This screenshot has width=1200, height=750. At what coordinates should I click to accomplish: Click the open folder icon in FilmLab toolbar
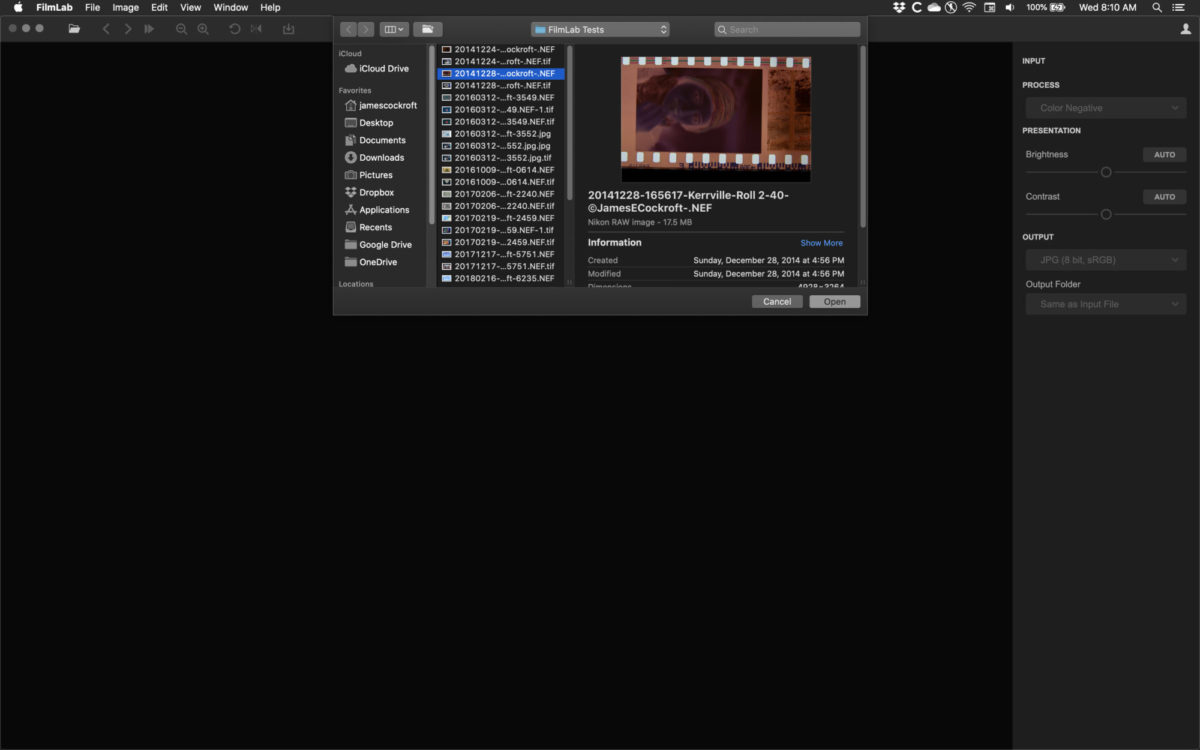tap(74, 29)
